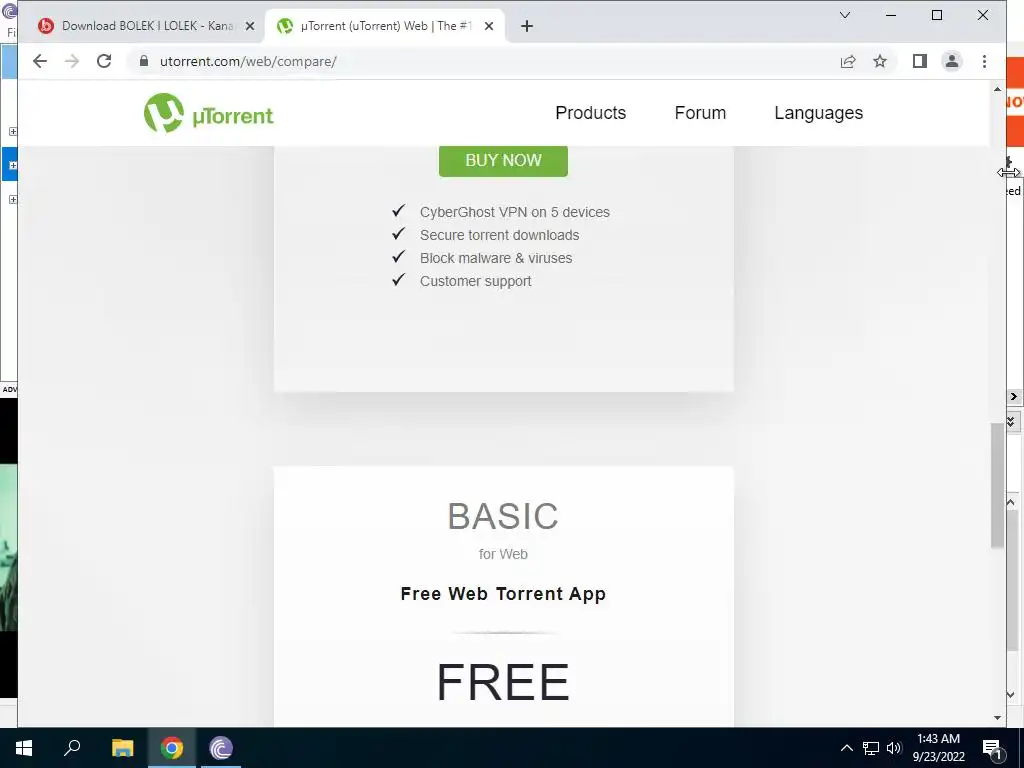Open the Languages menu

point(818,113)
